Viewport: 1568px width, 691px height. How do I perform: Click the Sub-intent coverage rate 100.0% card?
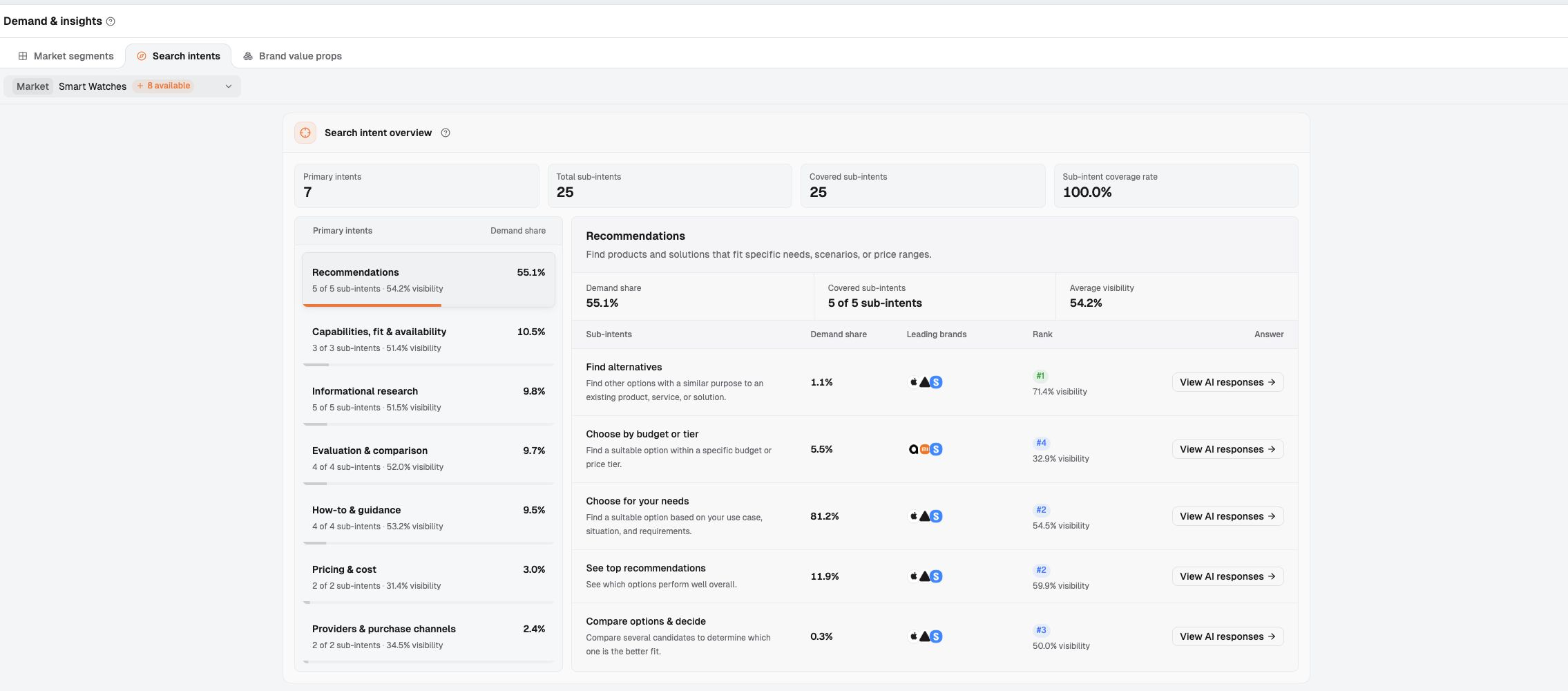(1176, 186)
